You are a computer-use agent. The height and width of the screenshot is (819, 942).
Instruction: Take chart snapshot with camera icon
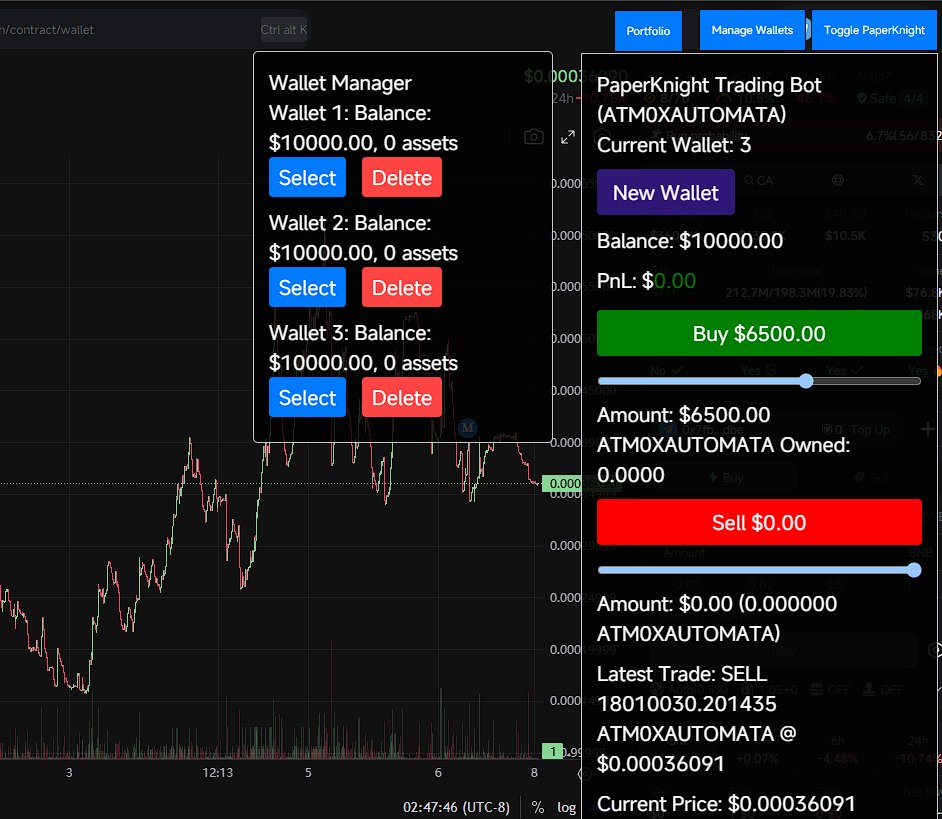[x=533, y=137]
